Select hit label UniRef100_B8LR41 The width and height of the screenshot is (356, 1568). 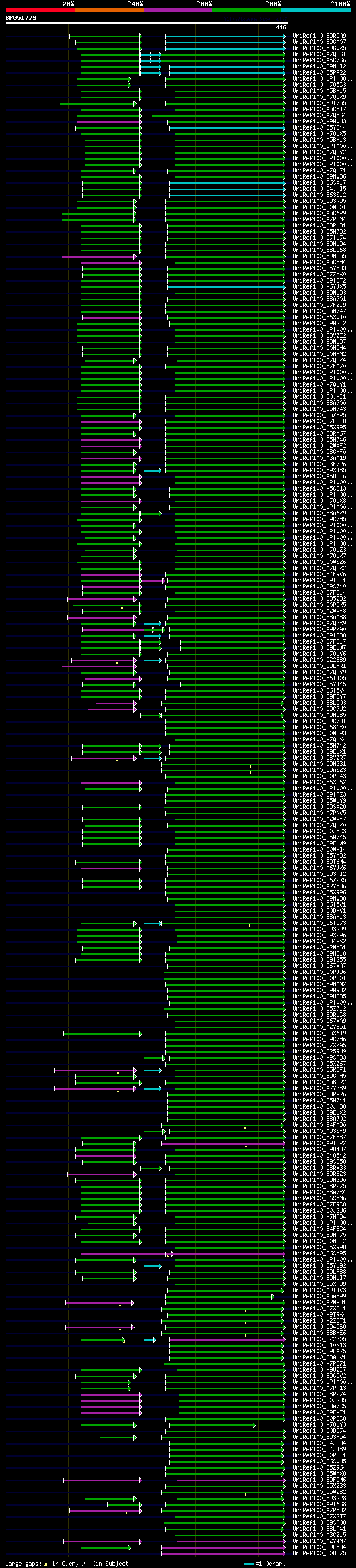pyautogui.click(x=319, y=1528)
